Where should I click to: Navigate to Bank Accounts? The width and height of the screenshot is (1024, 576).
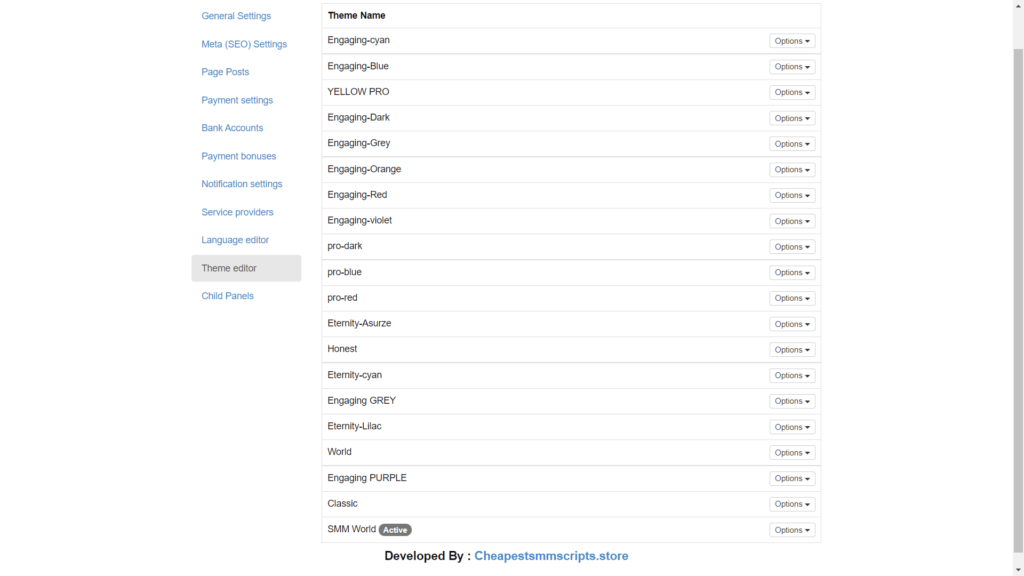(232, 128)
